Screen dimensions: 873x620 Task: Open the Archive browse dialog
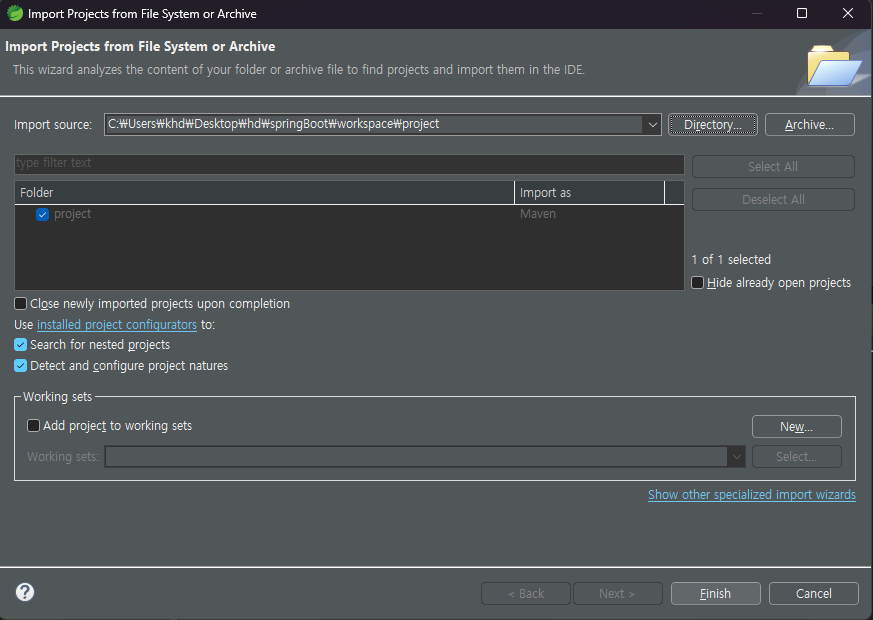point(810,125)
